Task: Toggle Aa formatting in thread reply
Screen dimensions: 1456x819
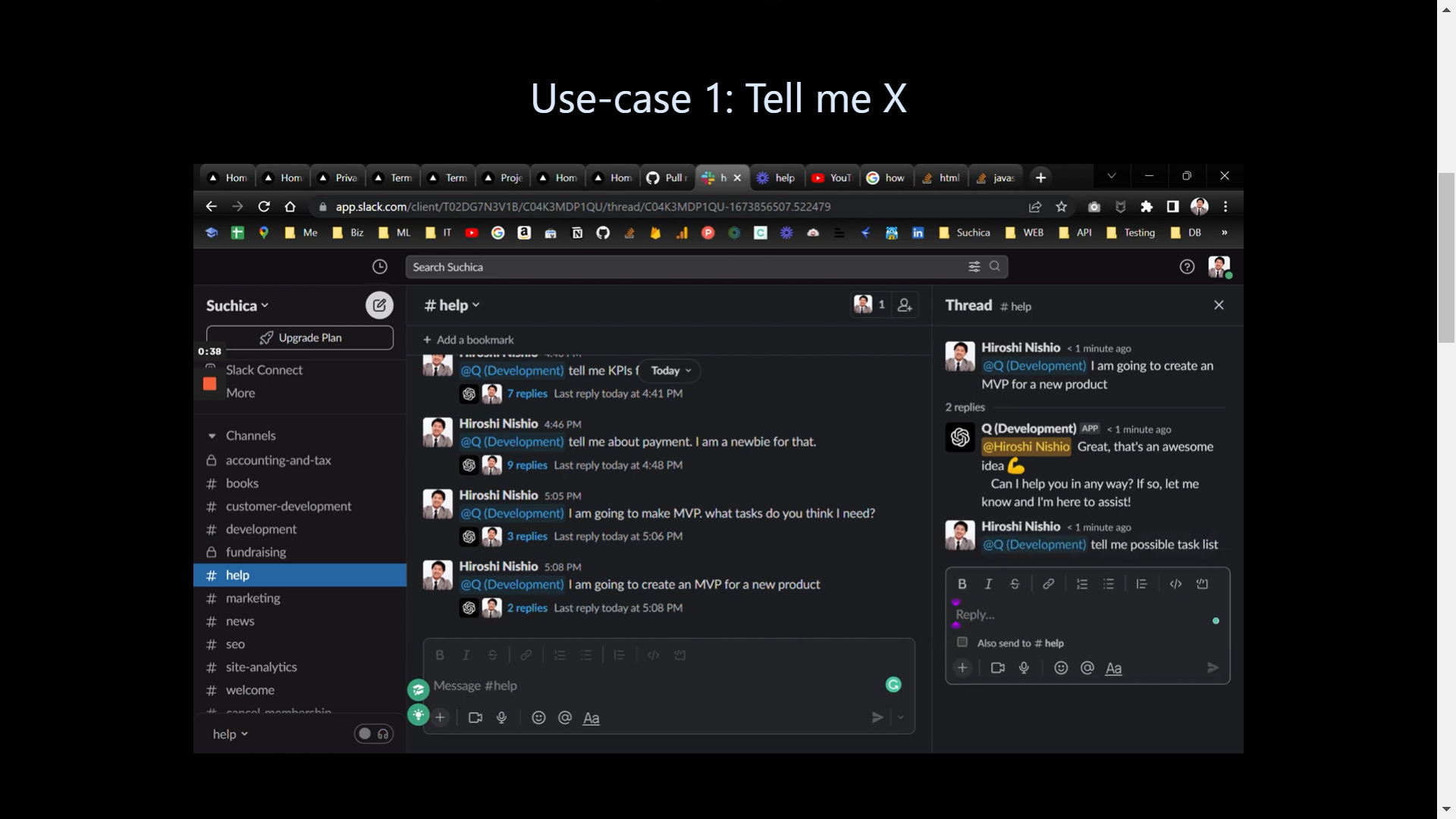Action: click(x=1113, y=668)
